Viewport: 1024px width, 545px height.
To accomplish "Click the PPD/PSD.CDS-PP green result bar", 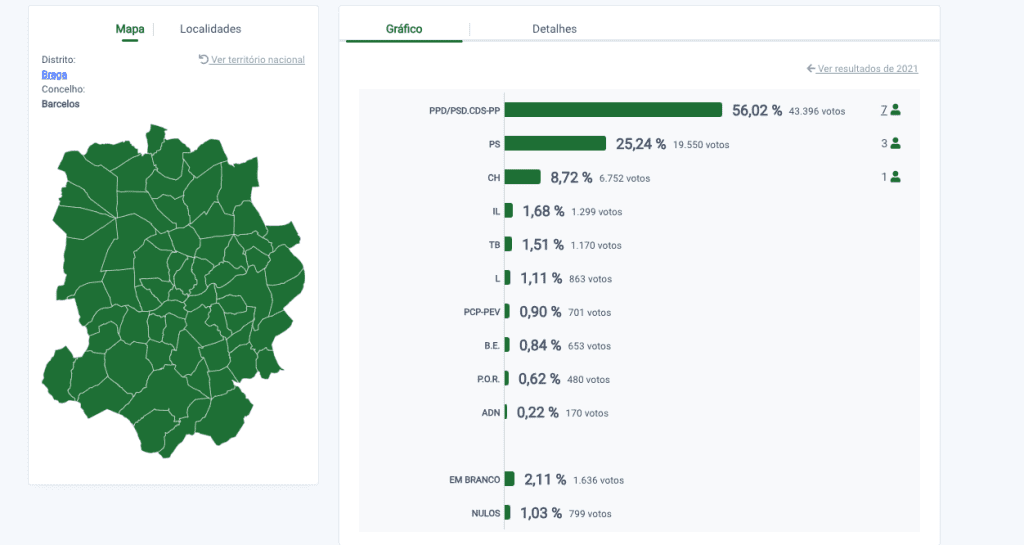I will pyautogui.click(x=613, y=110).
